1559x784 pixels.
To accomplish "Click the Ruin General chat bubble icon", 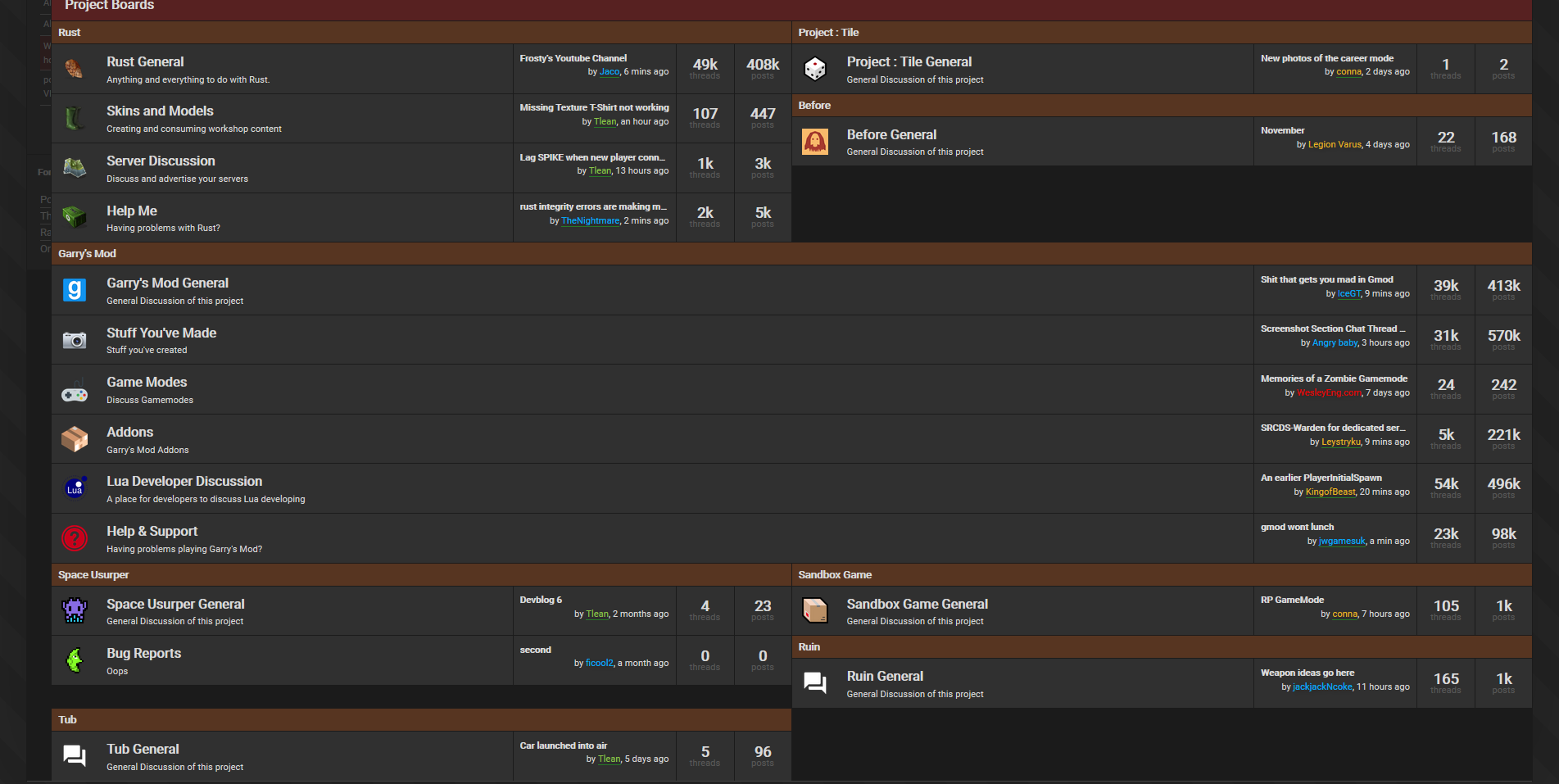I will pos(815,683).
